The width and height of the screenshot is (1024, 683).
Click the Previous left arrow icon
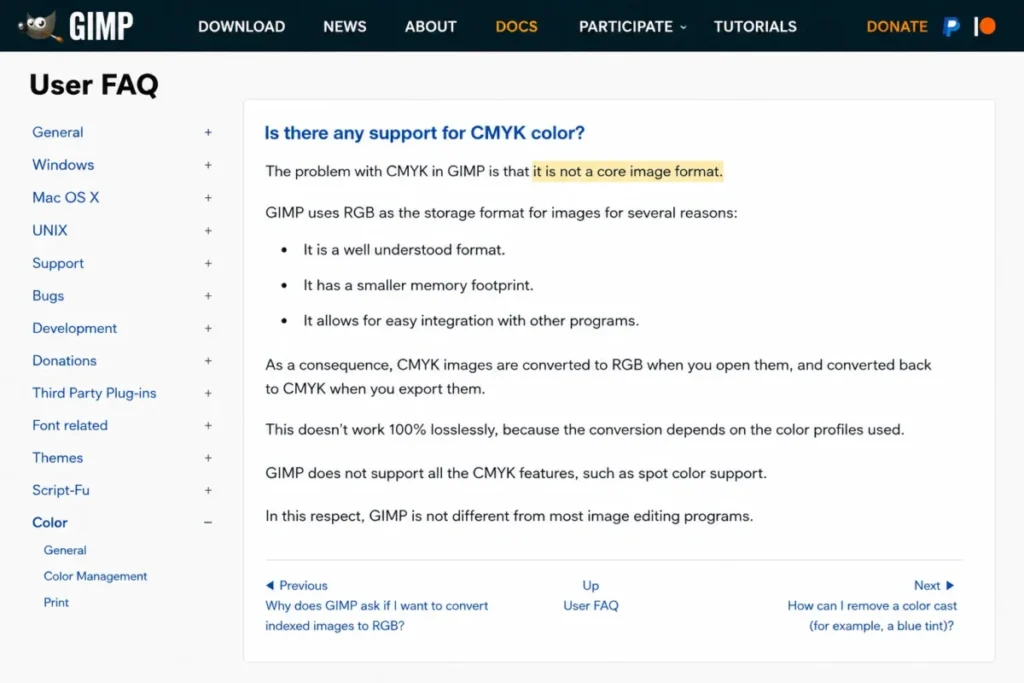270,585
